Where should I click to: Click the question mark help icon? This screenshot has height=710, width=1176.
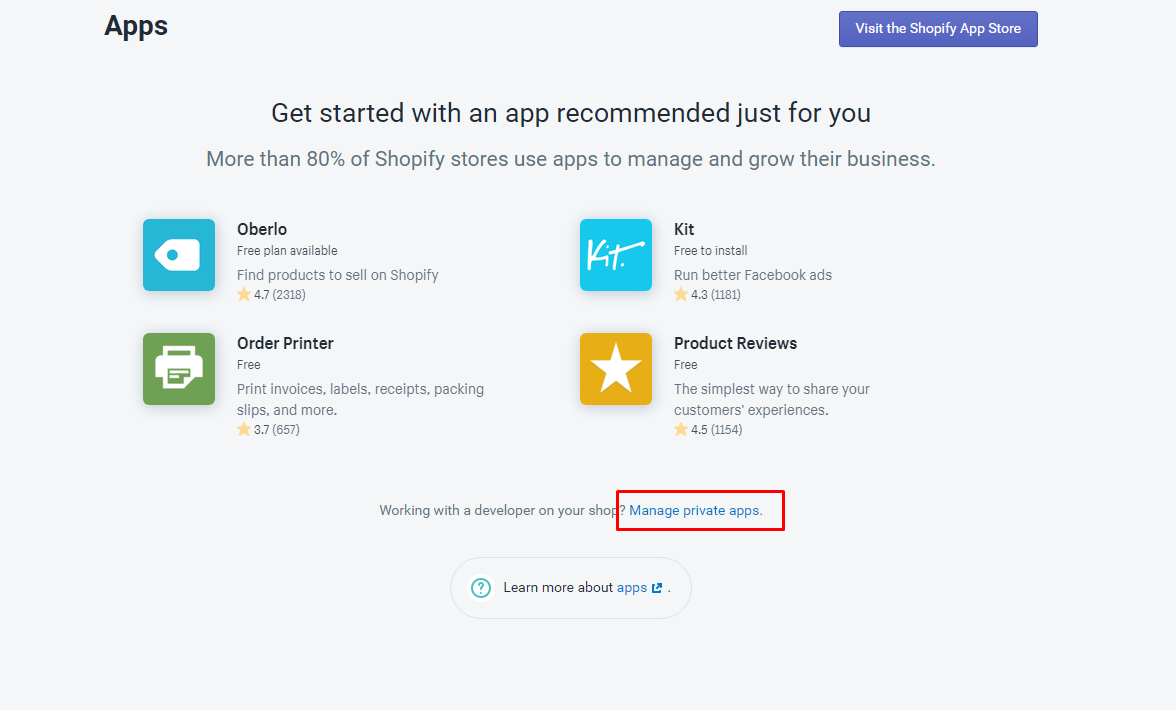(481, 588)
